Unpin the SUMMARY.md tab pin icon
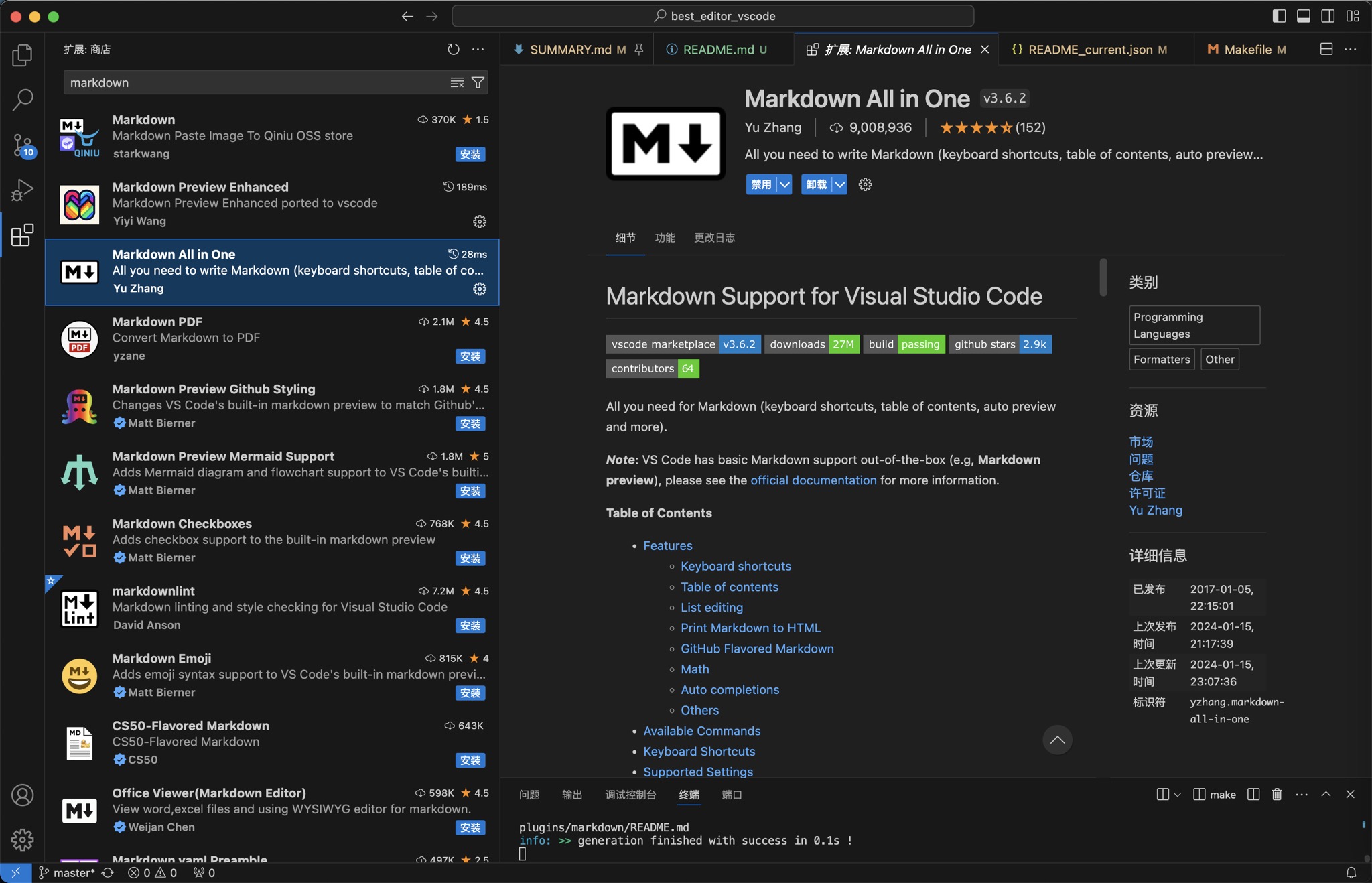 coord(639,49)
